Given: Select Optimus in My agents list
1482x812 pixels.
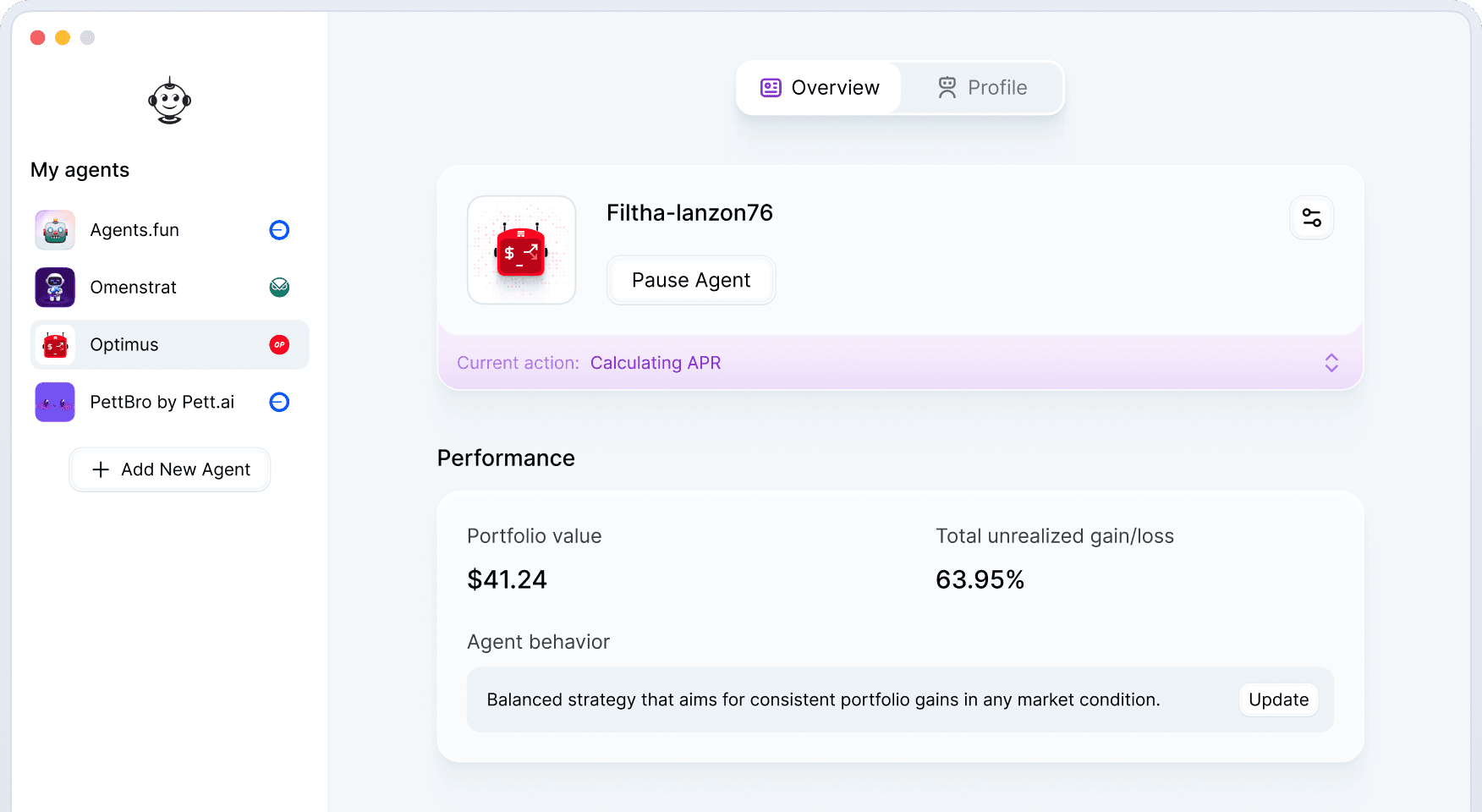Looking at the screenshot, I should coord(124,344).
